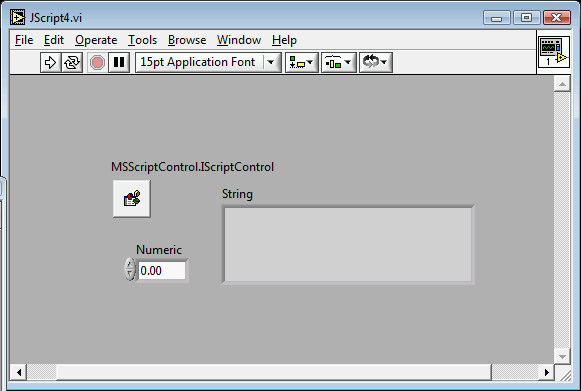The height and width of the screenshot is (391, 581).
Task: Click the vertical scrollbar up arrow
Action: point(562,84)
